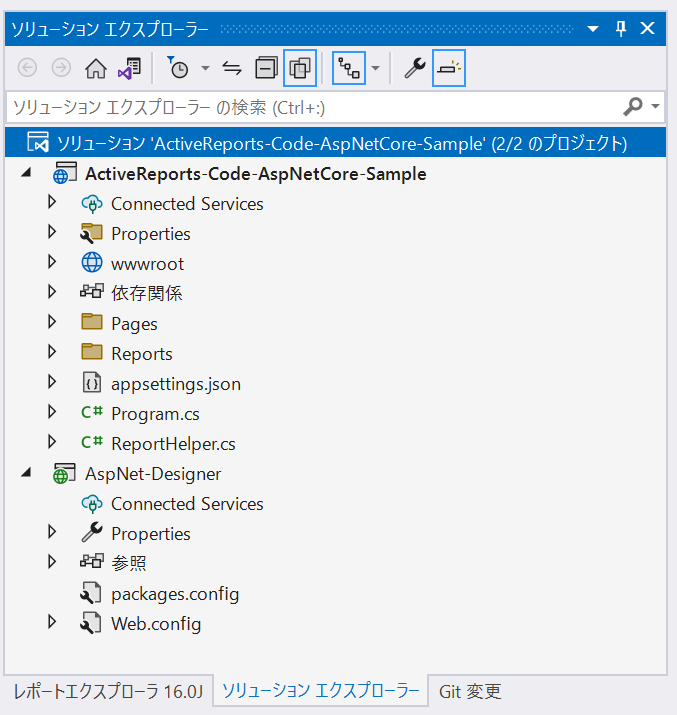The width and height of the screenshot is (677, 715).
Task: Expand the 参照 references node
Action: (x=52, y=562)
